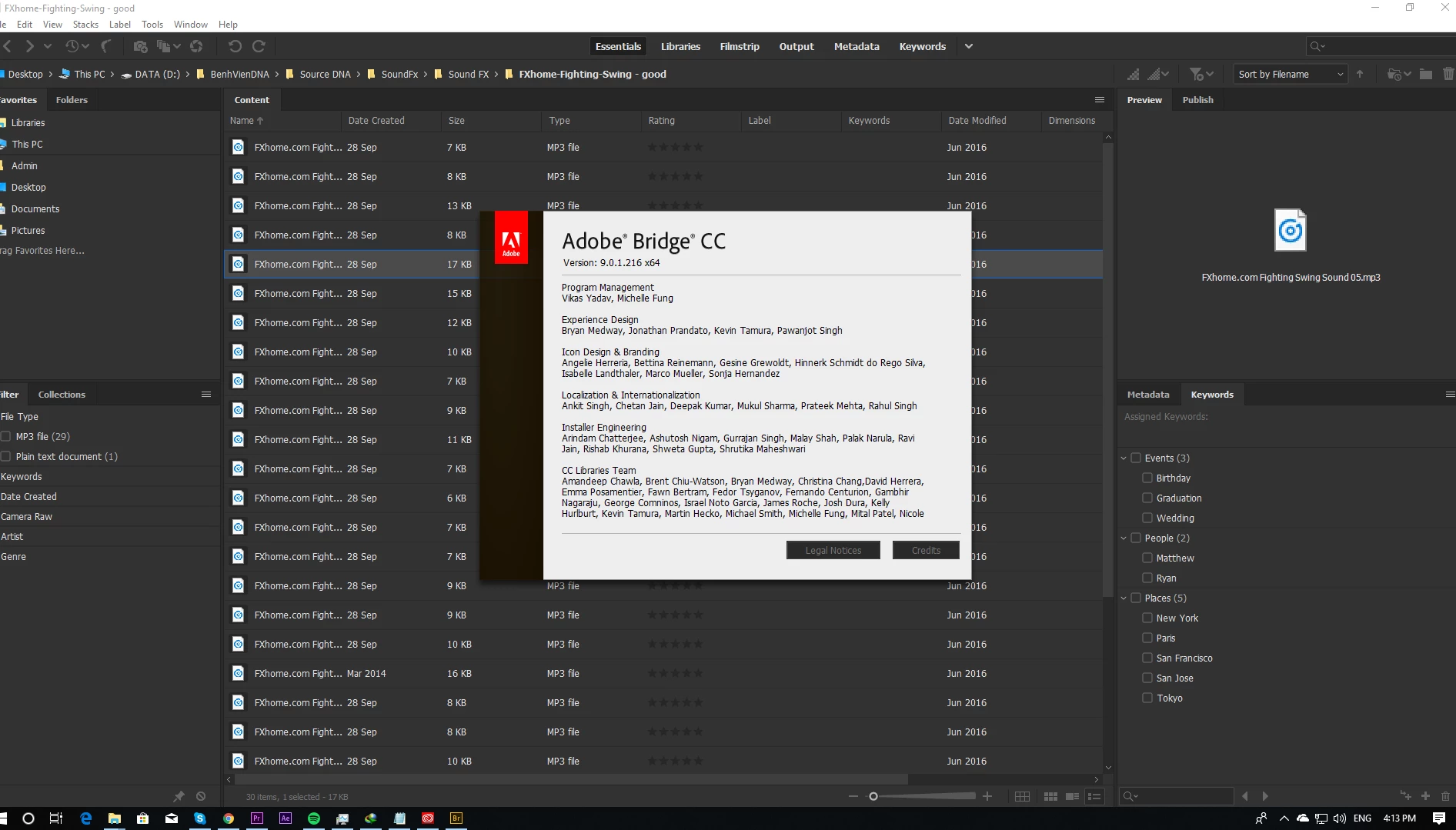
Task: Open the Collections tab
Action: [62, 395]
